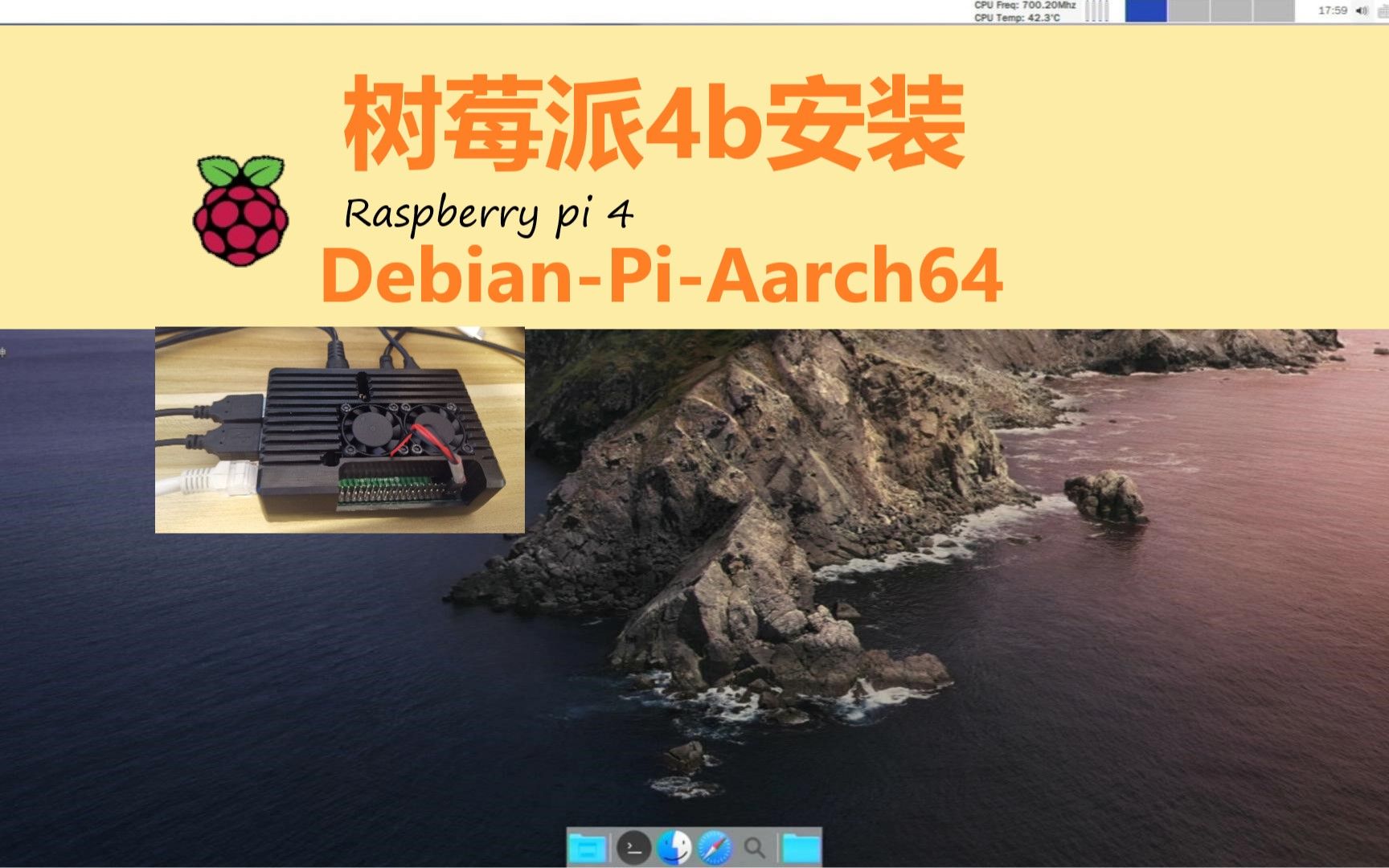Click the CPU load graph bars in the panel
Viewport: 1389px width, 868px height.
[x=1097, y=10]
